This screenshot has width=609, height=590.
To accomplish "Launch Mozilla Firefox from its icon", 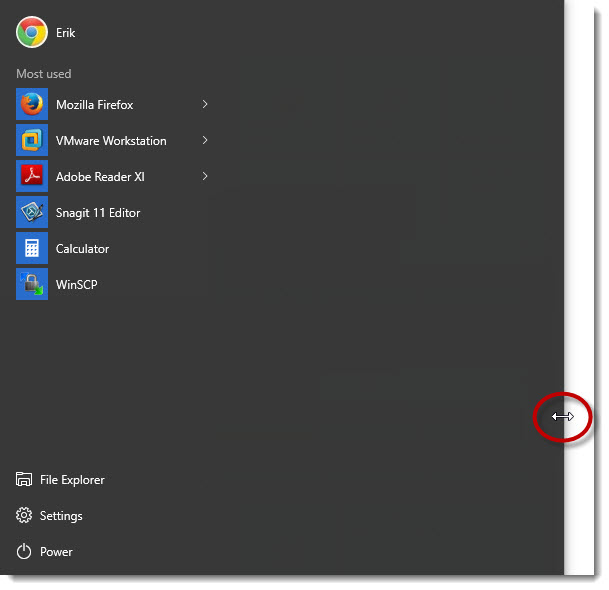I will (32, 104).
